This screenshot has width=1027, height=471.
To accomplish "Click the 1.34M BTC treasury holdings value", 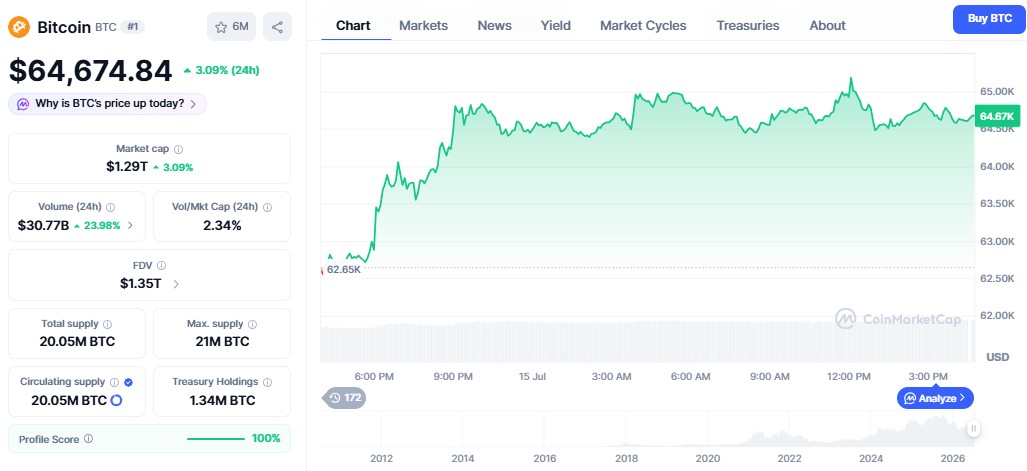I will [x=221, y=400].
